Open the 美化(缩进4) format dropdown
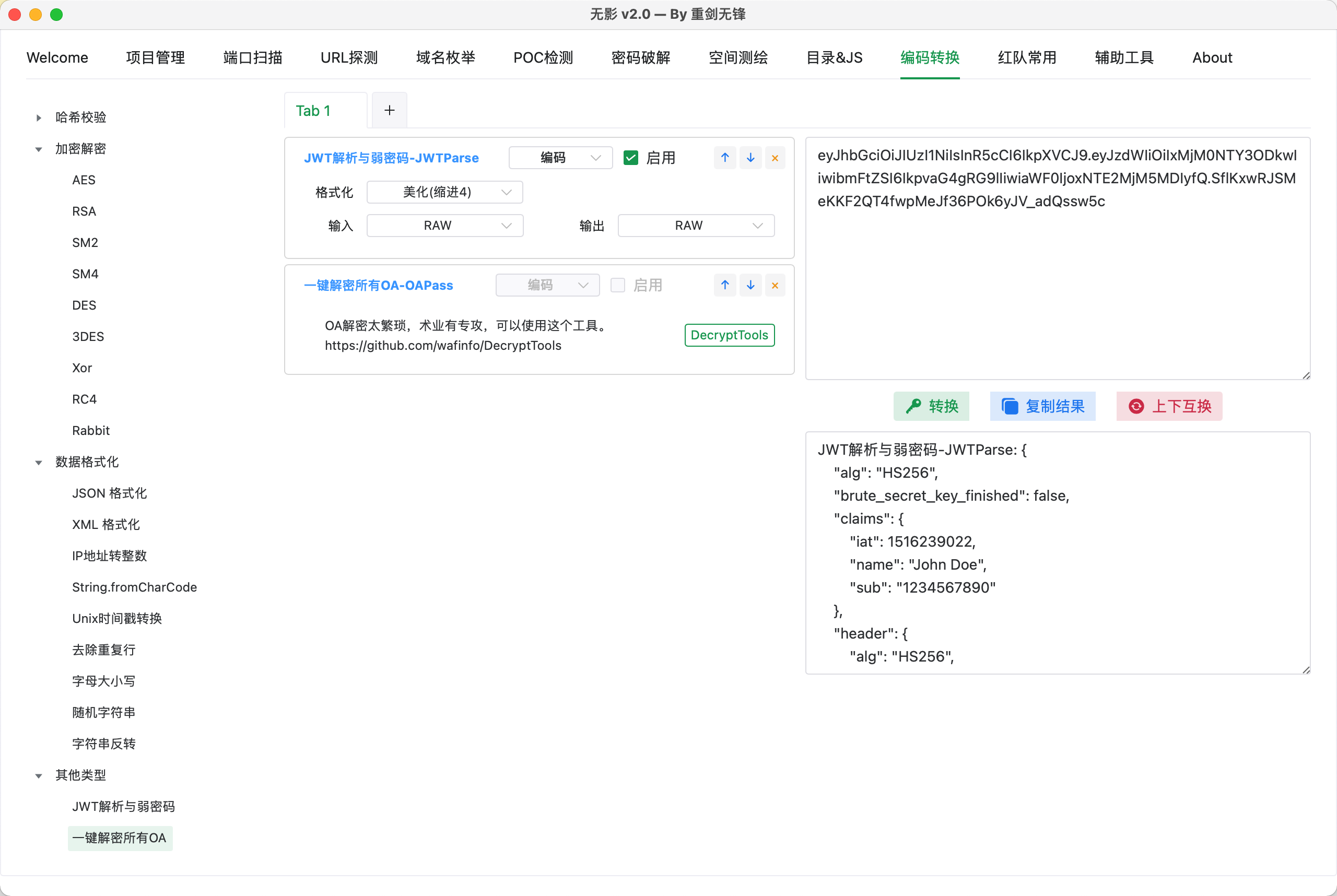The width and height of the screenshot is (1337, 896). coord(445,192)
